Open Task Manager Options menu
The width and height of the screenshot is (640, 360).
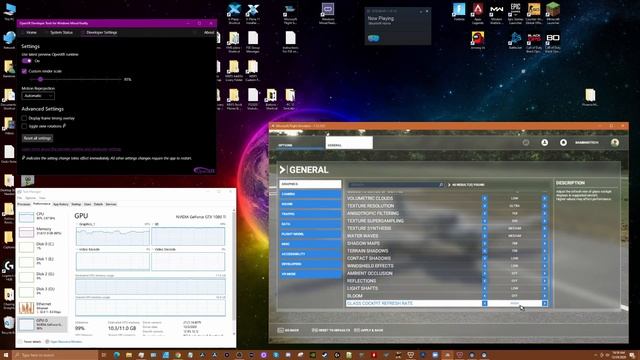[x=30, y=198]
